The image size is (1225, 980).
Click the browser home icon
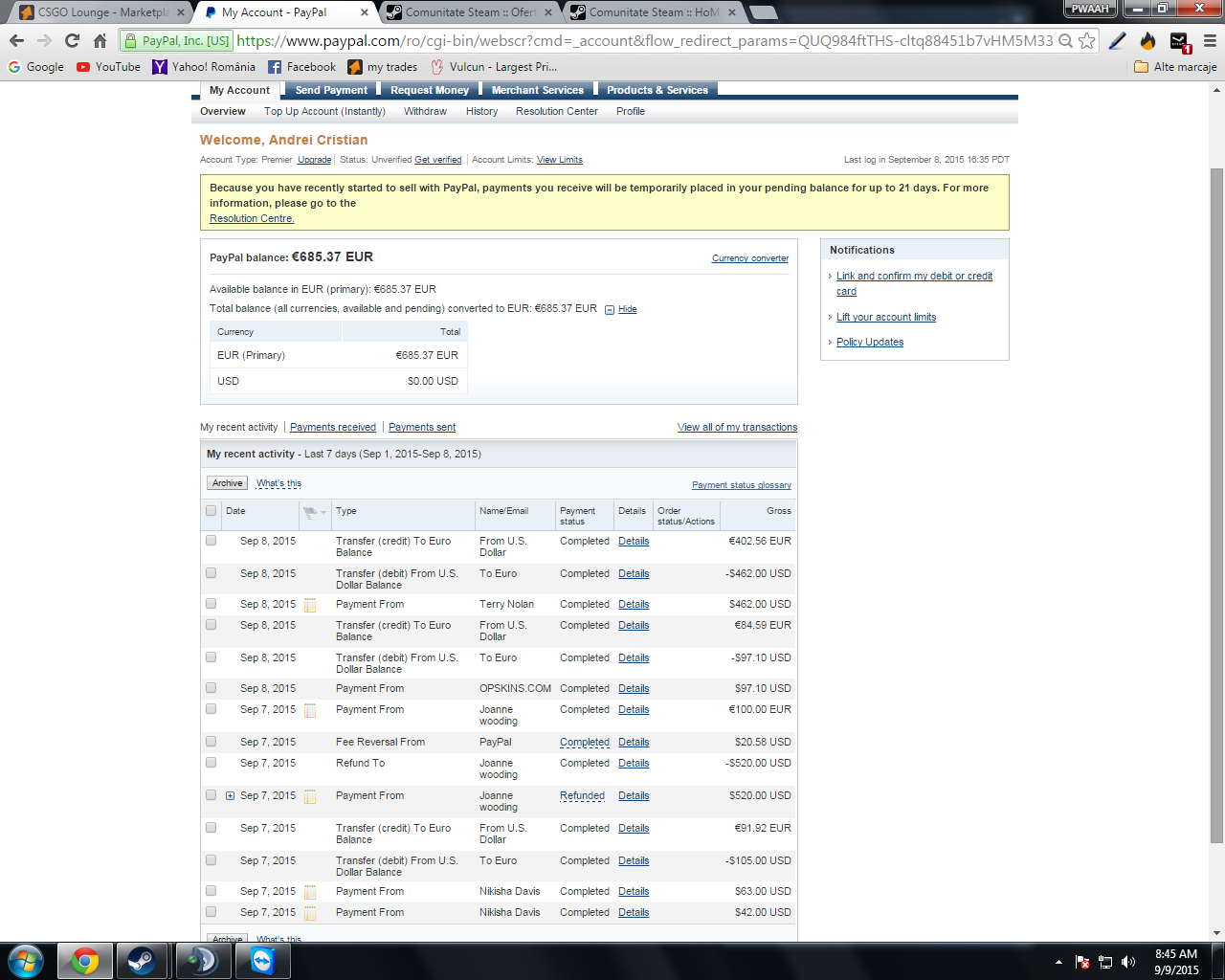click(100, 40)
